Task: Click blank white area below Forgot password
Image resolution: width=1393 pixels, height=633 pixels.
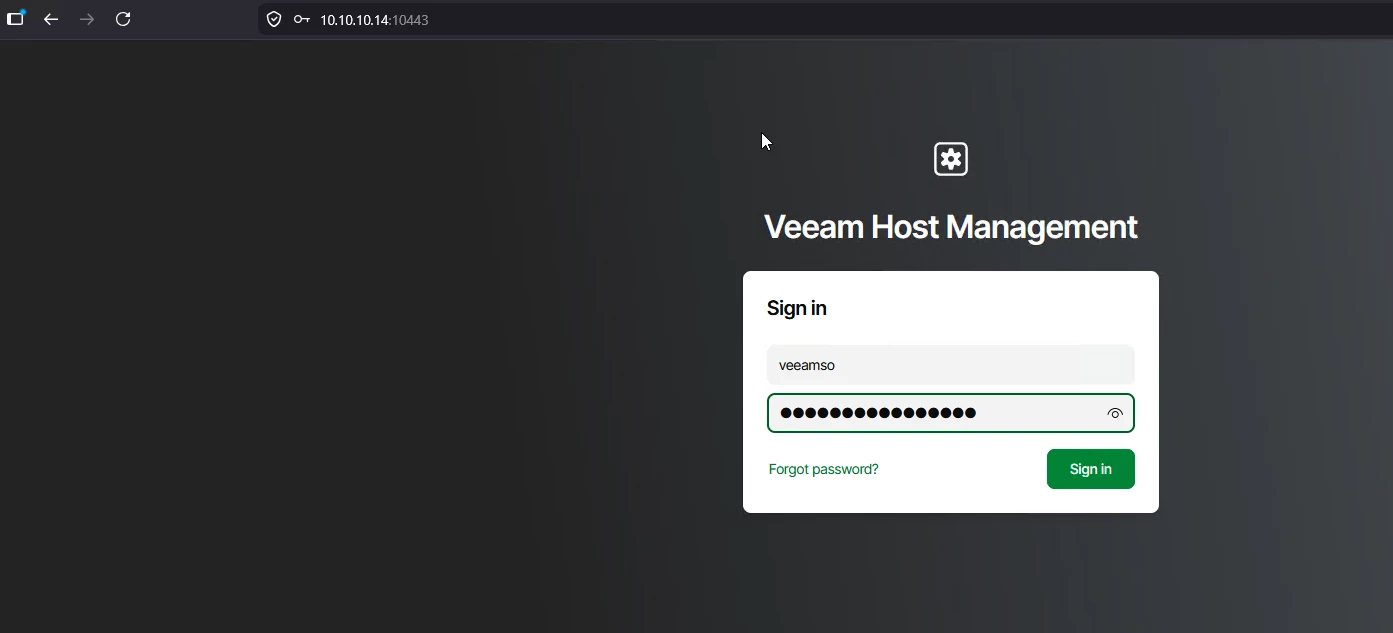Action: 900,499
